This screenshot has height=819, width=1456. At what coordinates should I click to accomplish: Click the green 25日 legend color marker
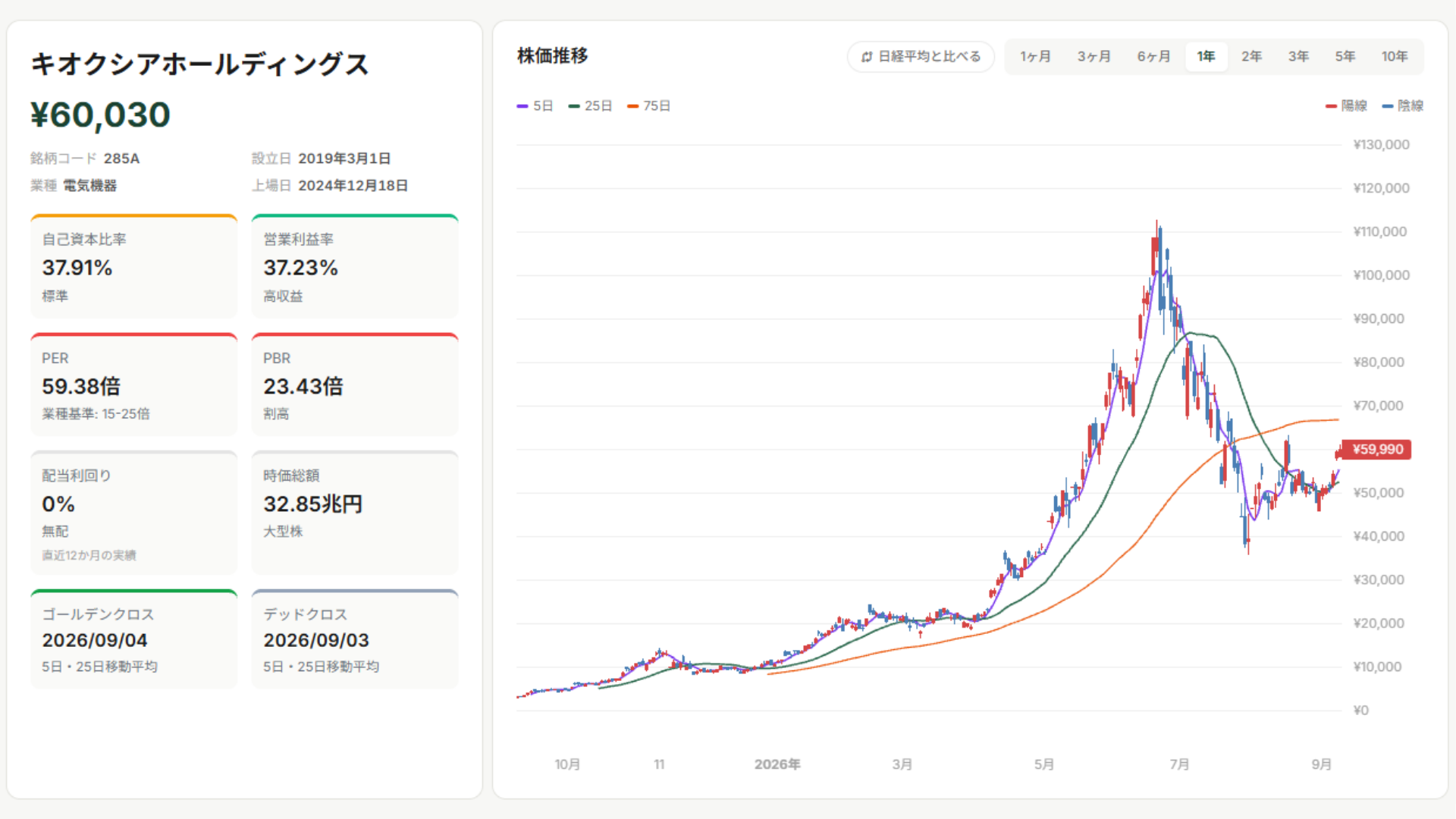click(x=574, y=106)
